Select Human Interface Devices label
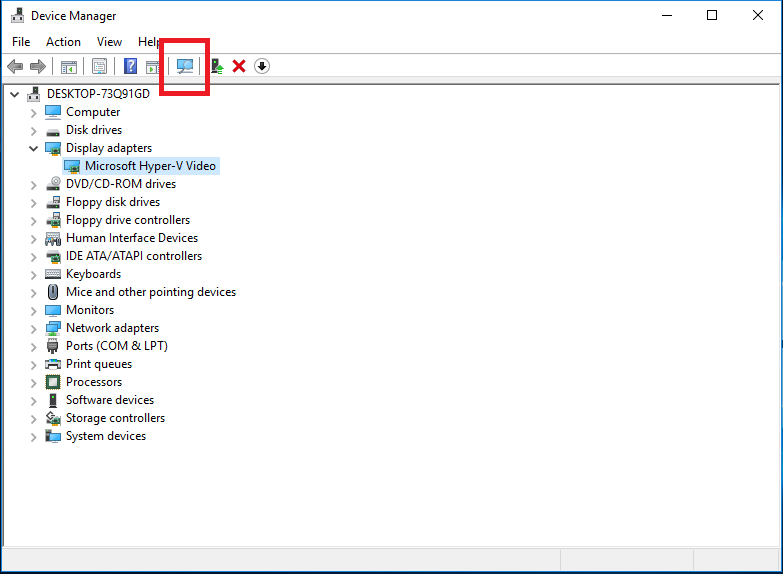Viewport: 783px width, 574px height. tap(132, 238)
